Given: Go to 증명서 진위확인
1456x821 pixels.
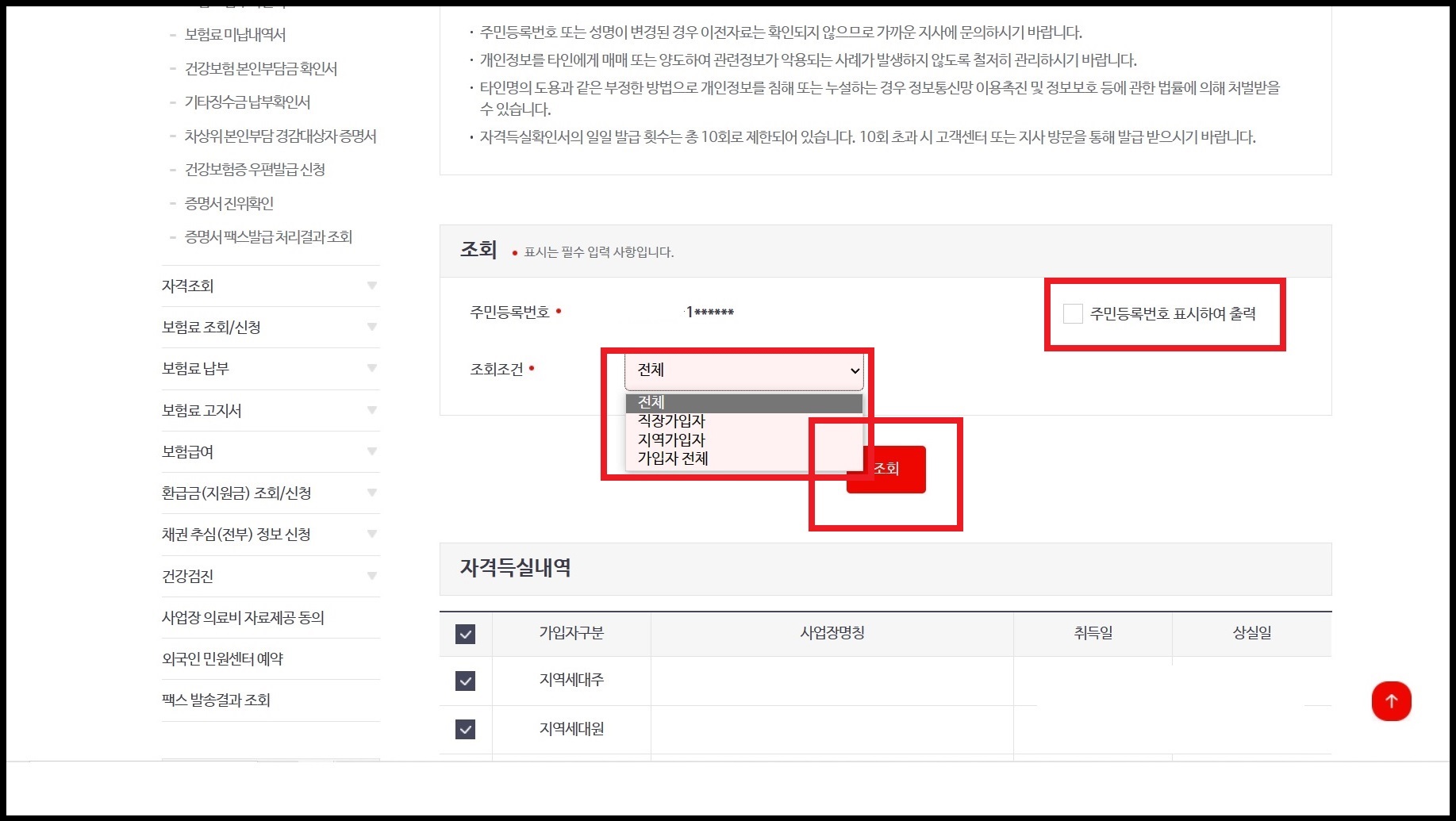Looking at the screenshot, I should [227, 203].
